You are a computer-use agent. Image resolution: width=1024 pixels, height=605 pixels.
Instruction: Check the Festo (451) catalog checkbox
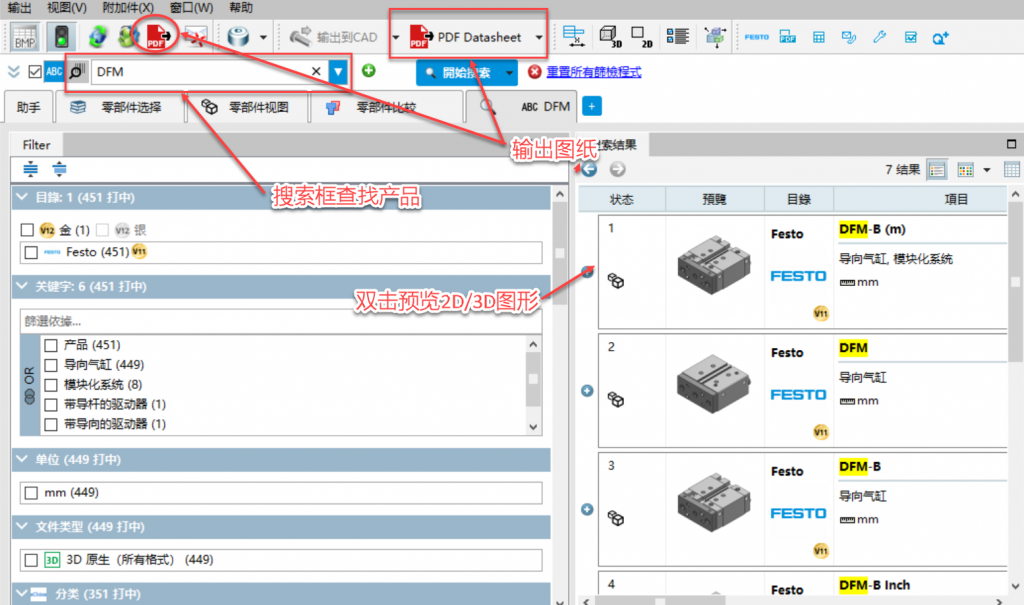point(31,252)
